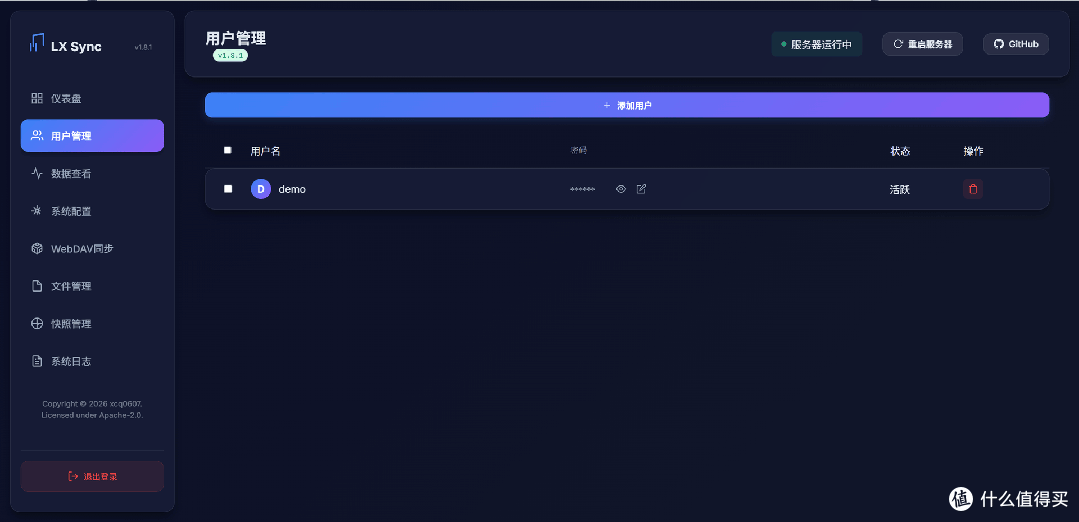
Task: Click the LX Sync logo icon
Action: 37,43
